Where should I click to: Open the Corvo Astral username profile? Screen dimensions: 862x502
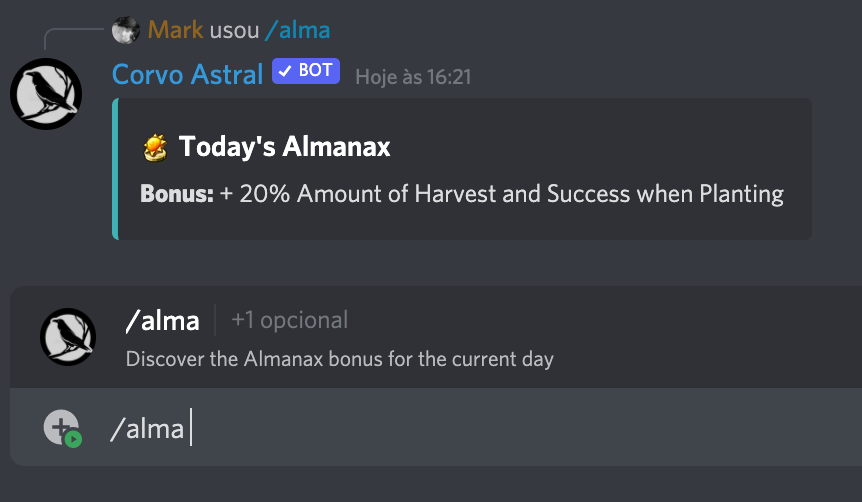[187, 74]
